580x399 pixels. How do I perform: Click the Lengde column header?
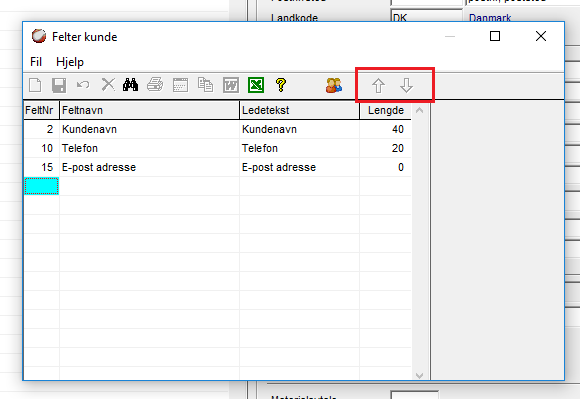(x=385, y=110)
